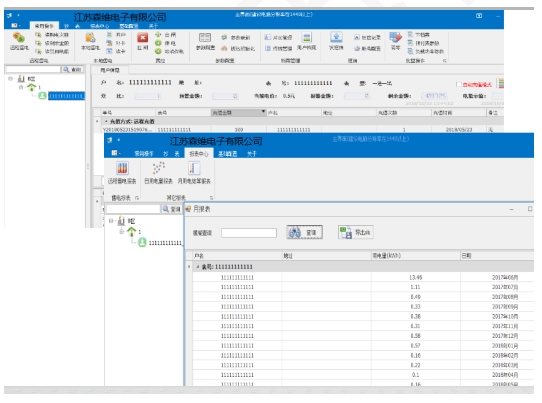The width and height of the screenshot is (542, 403).
Task: Open the 日用电量报表 scatter icon
Action: pos(159,168)
